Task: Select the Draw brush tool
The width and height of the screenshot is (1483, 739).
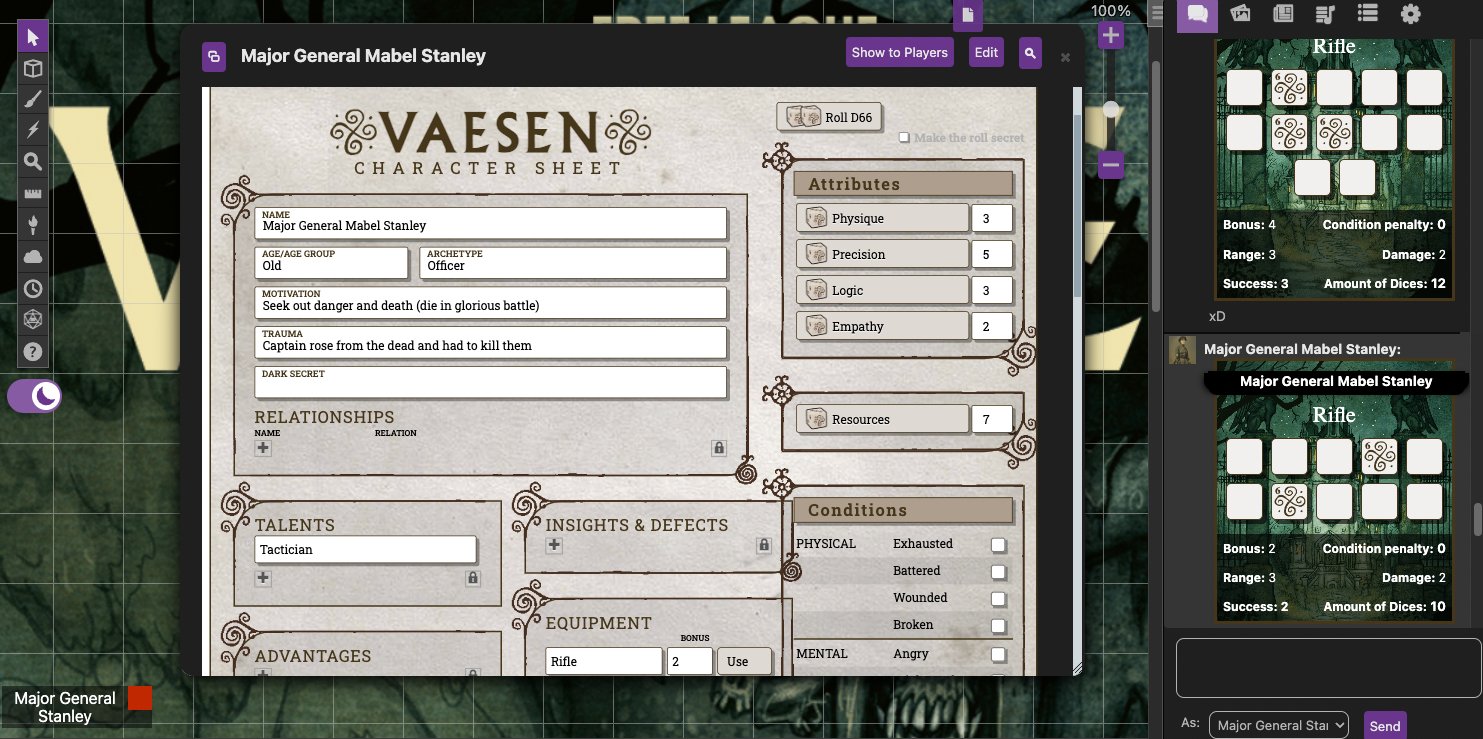Action: (33, 99)
